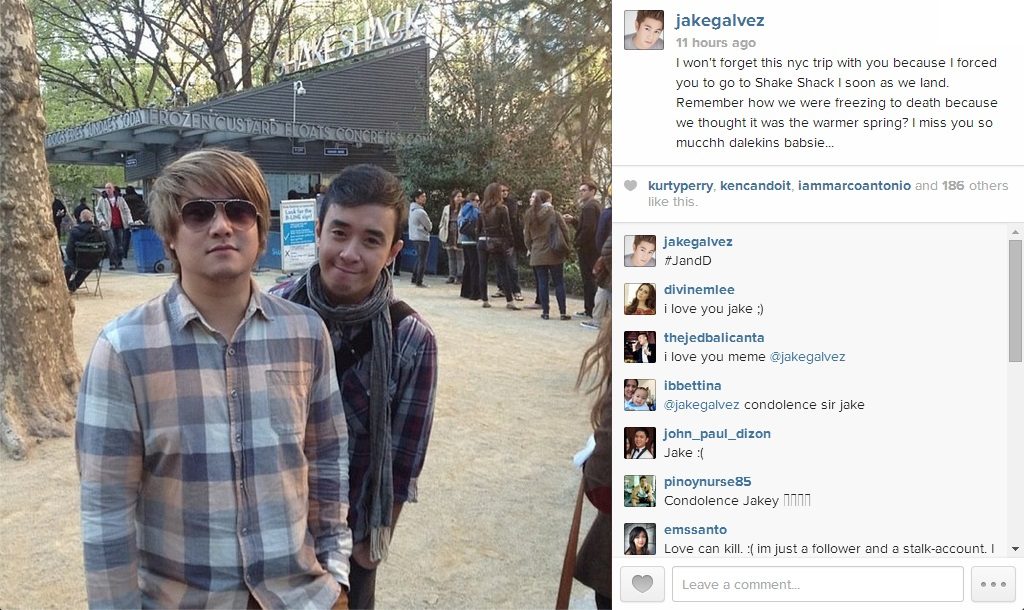Open thejedbalicanta's commenter avatar

coord(639,347)
